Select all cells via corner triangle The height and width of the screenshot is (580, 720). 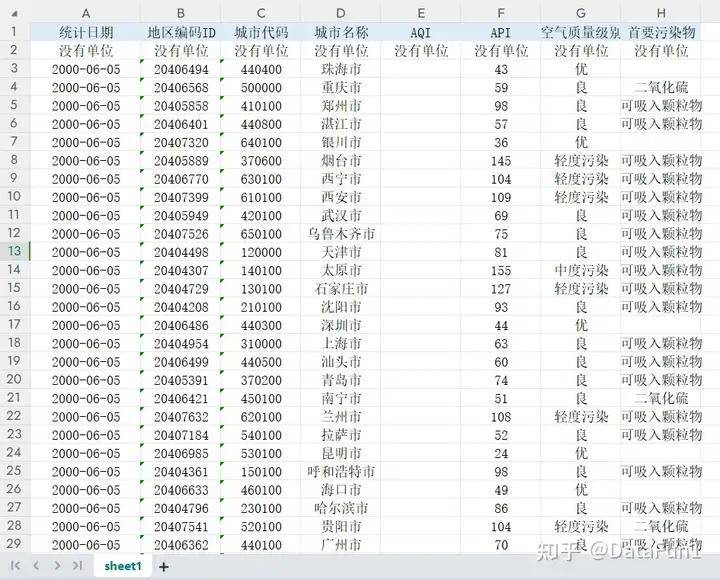click(14, 13)
